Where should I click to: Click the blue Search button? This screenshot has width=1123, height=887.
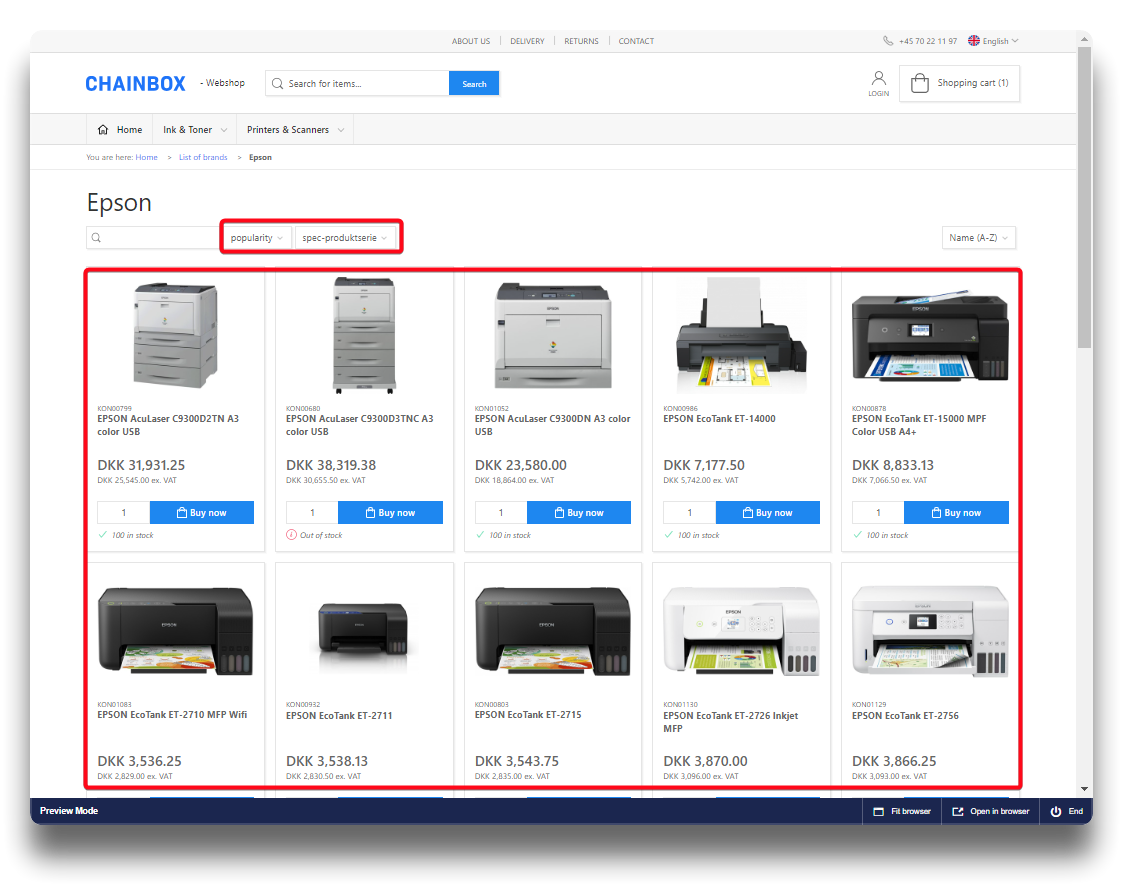(474, 84)
